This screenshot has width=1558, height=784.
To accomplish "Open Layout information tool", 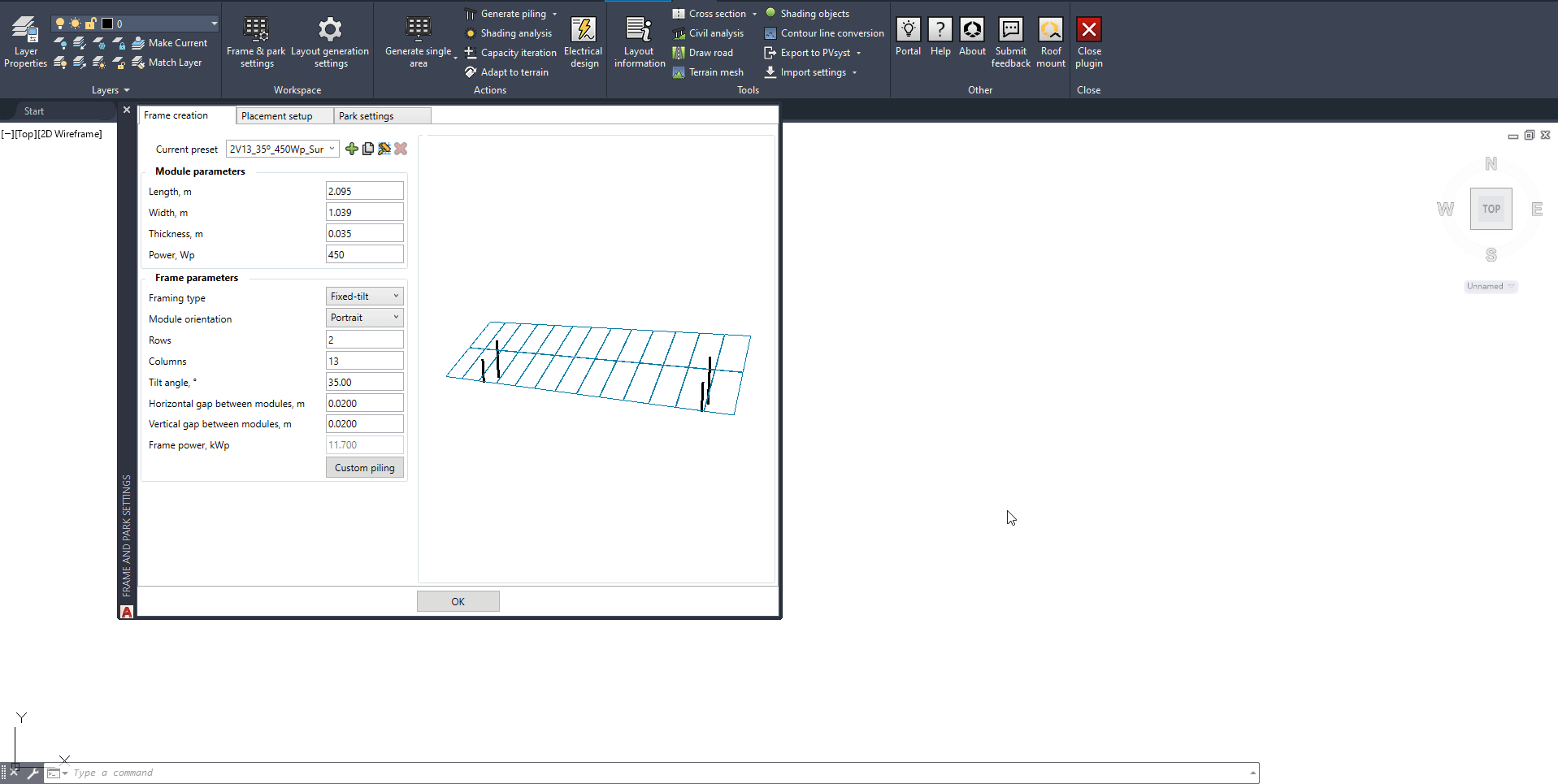I will tap(640, 42).
